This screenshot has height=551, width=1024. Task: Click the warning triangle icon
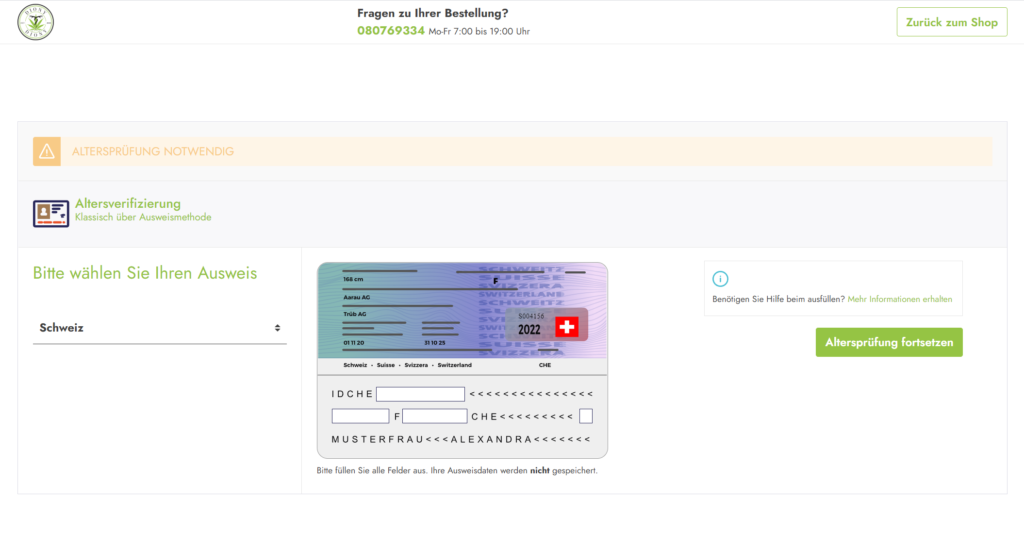tap(47, 151)
